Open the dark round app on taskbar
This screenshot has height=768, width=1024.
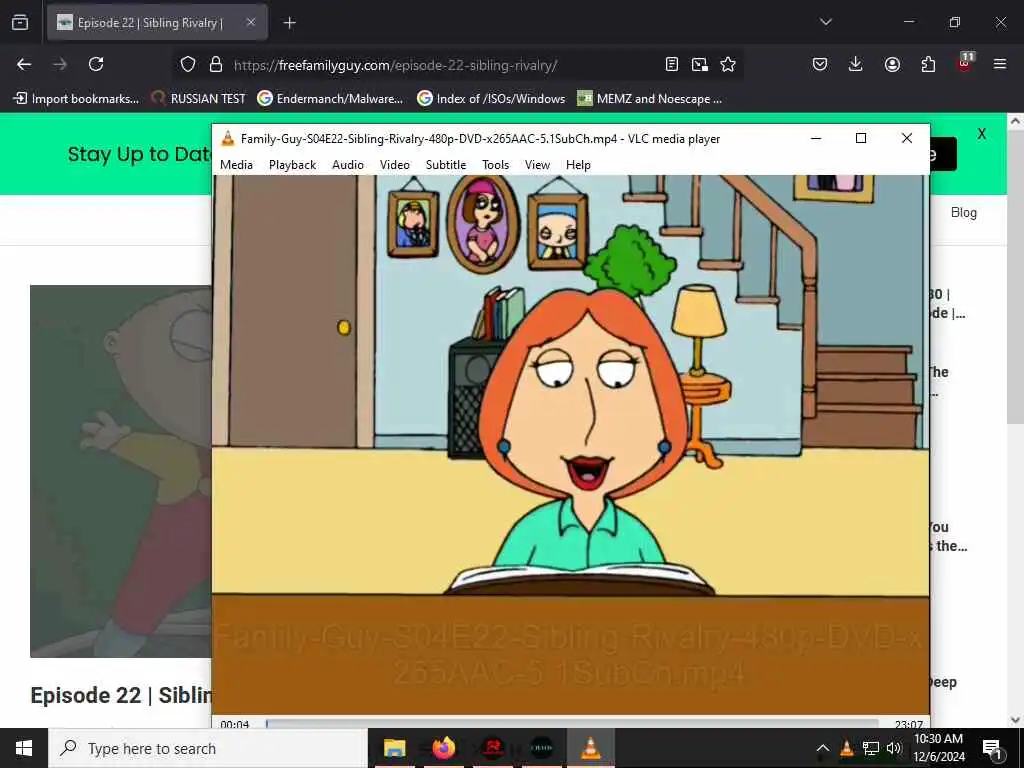[541, 748]
